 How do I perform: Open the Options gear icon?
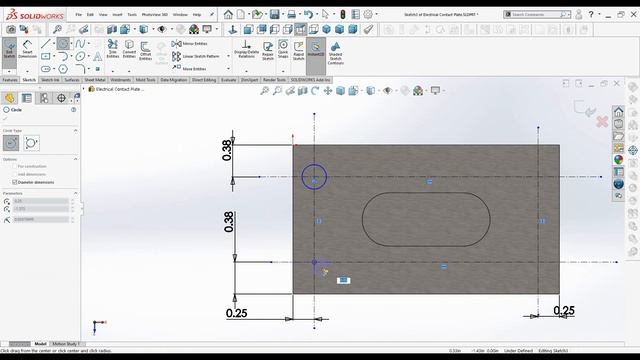click(x=368, y=15)
